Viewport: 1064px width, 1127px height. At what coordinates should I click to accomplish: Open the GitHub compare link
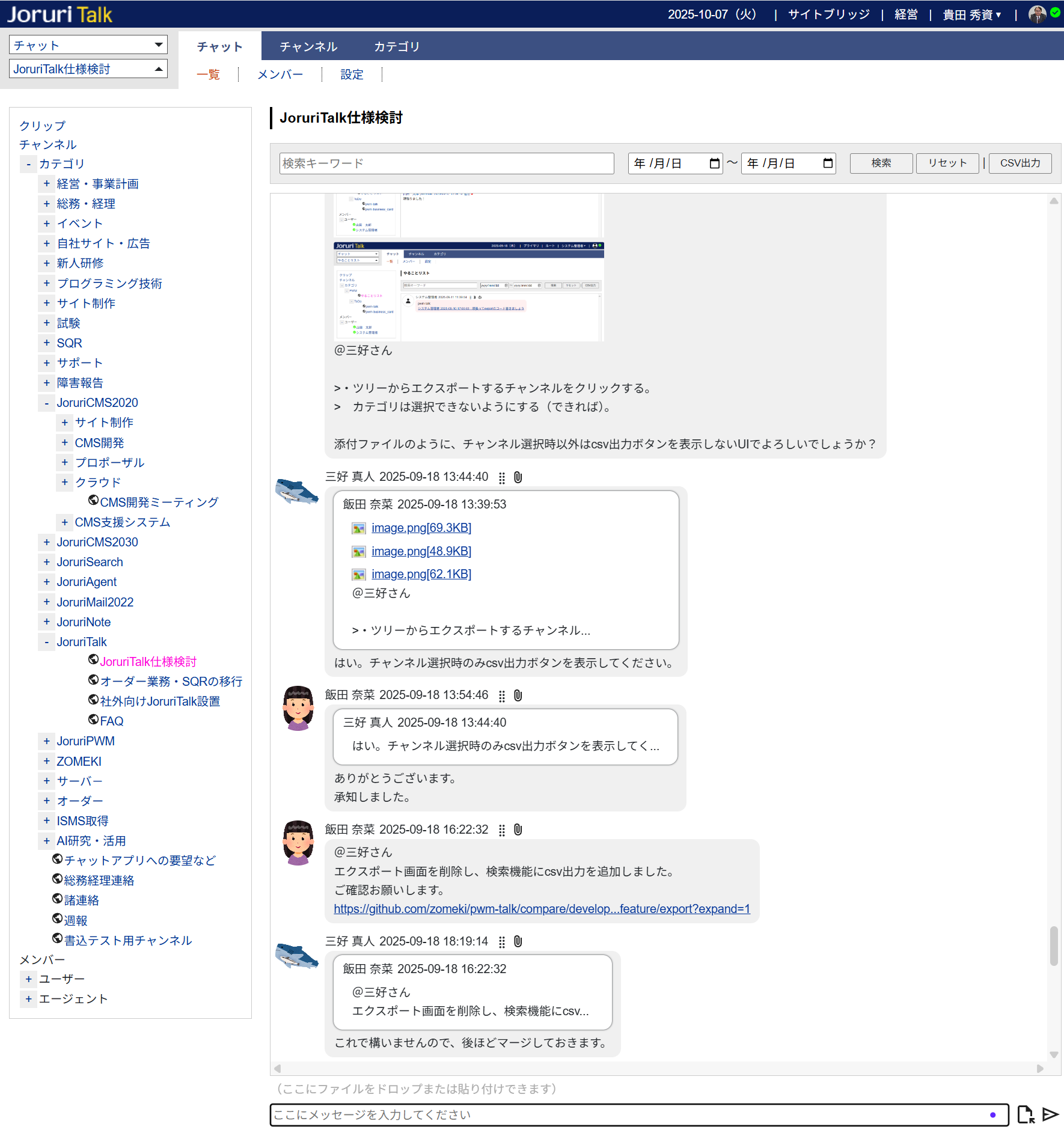coord(542,909)
